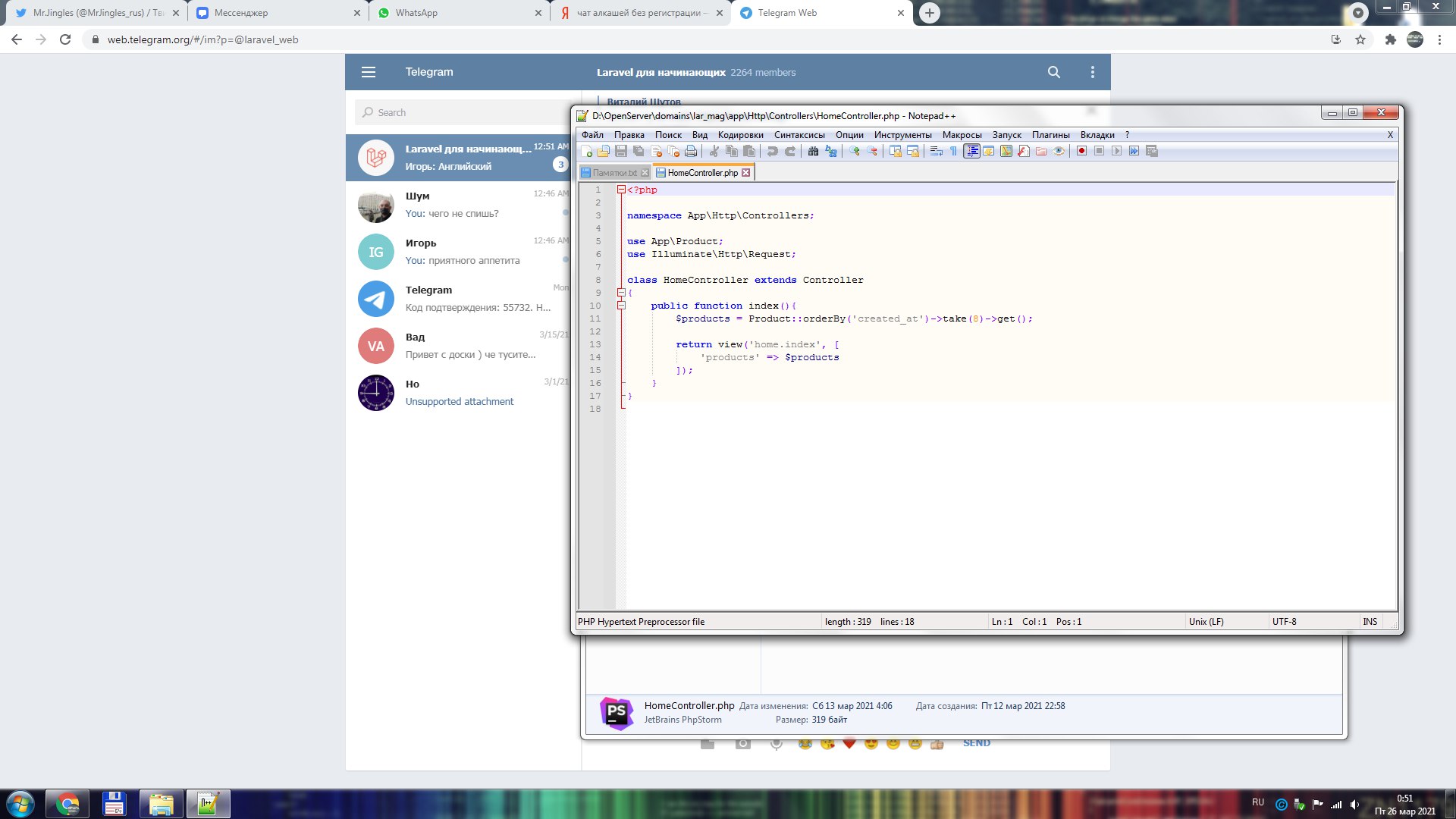Toggle the Indent Guide button in Notepad++

(x=971, y=151)
